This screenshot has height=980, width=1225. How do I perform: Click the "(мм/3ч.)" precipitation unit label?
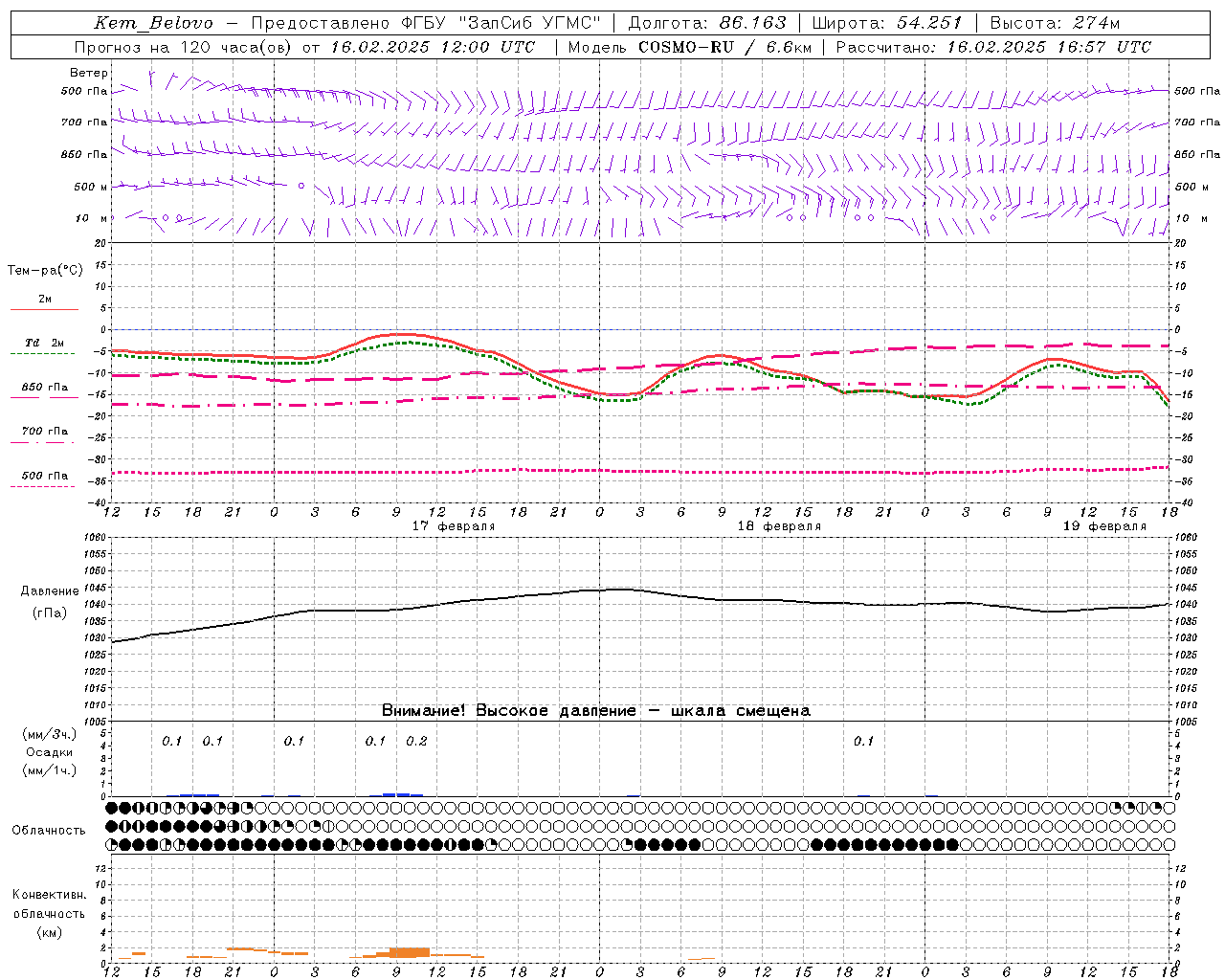50,734
